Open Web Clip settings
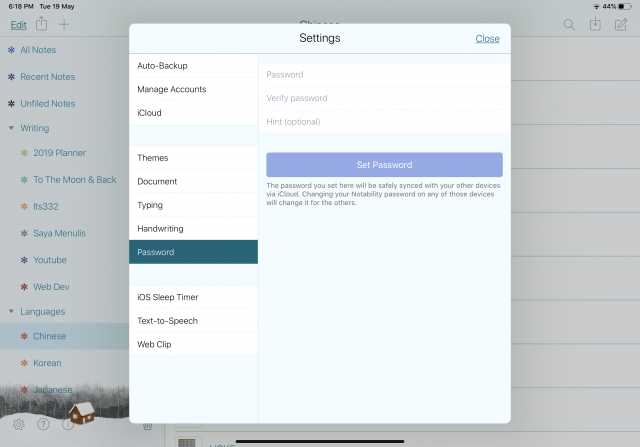 pyautogui.click(x=193, y=345)
